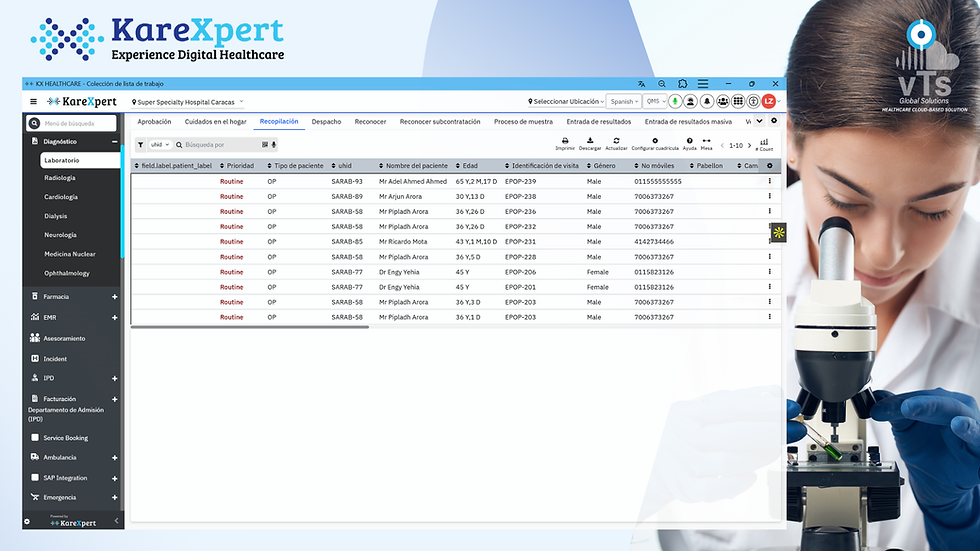This screenshot has width=980, height=551.
Task: Click the Descargar download icon
Action: (x=590, y=144)
